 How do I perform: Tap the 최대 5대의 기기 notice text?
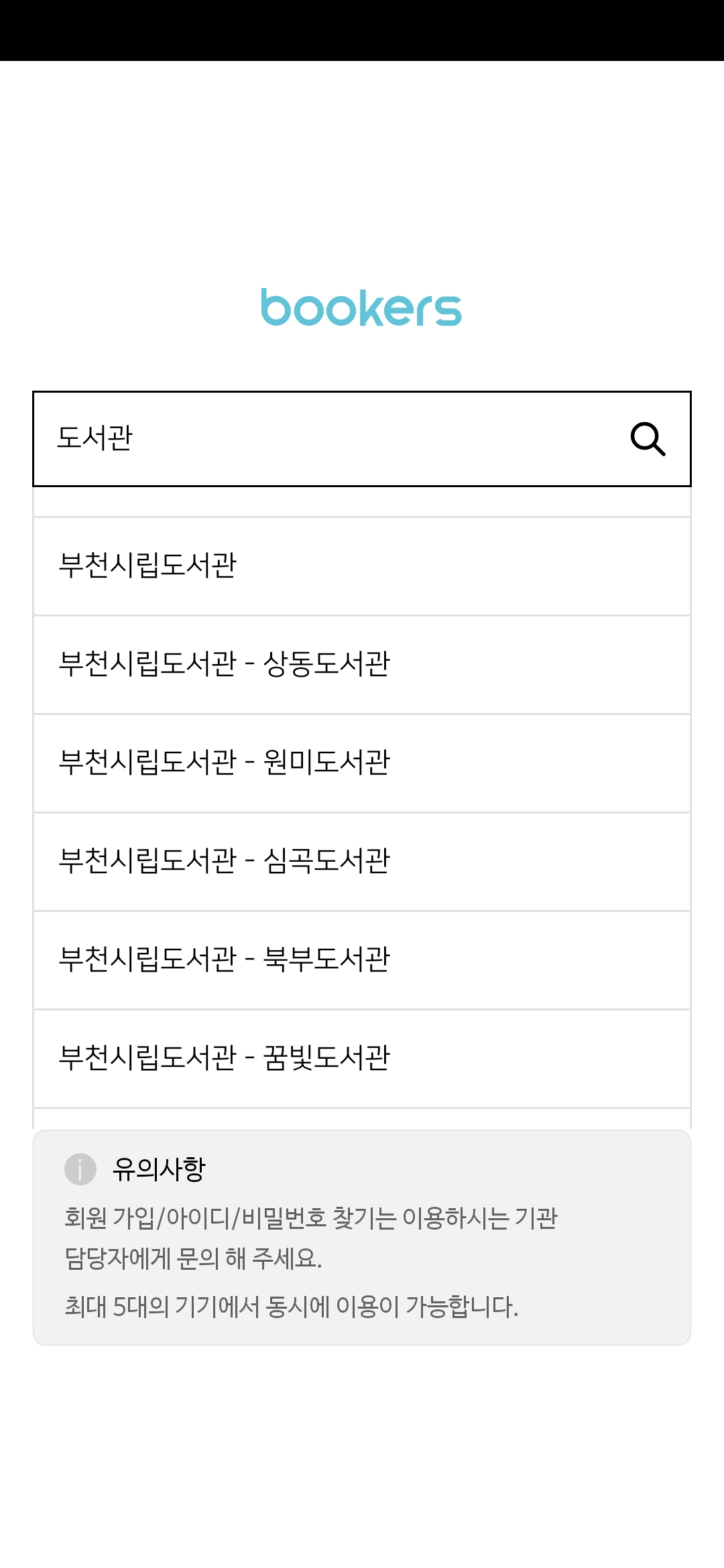(x=291, y=1306)
